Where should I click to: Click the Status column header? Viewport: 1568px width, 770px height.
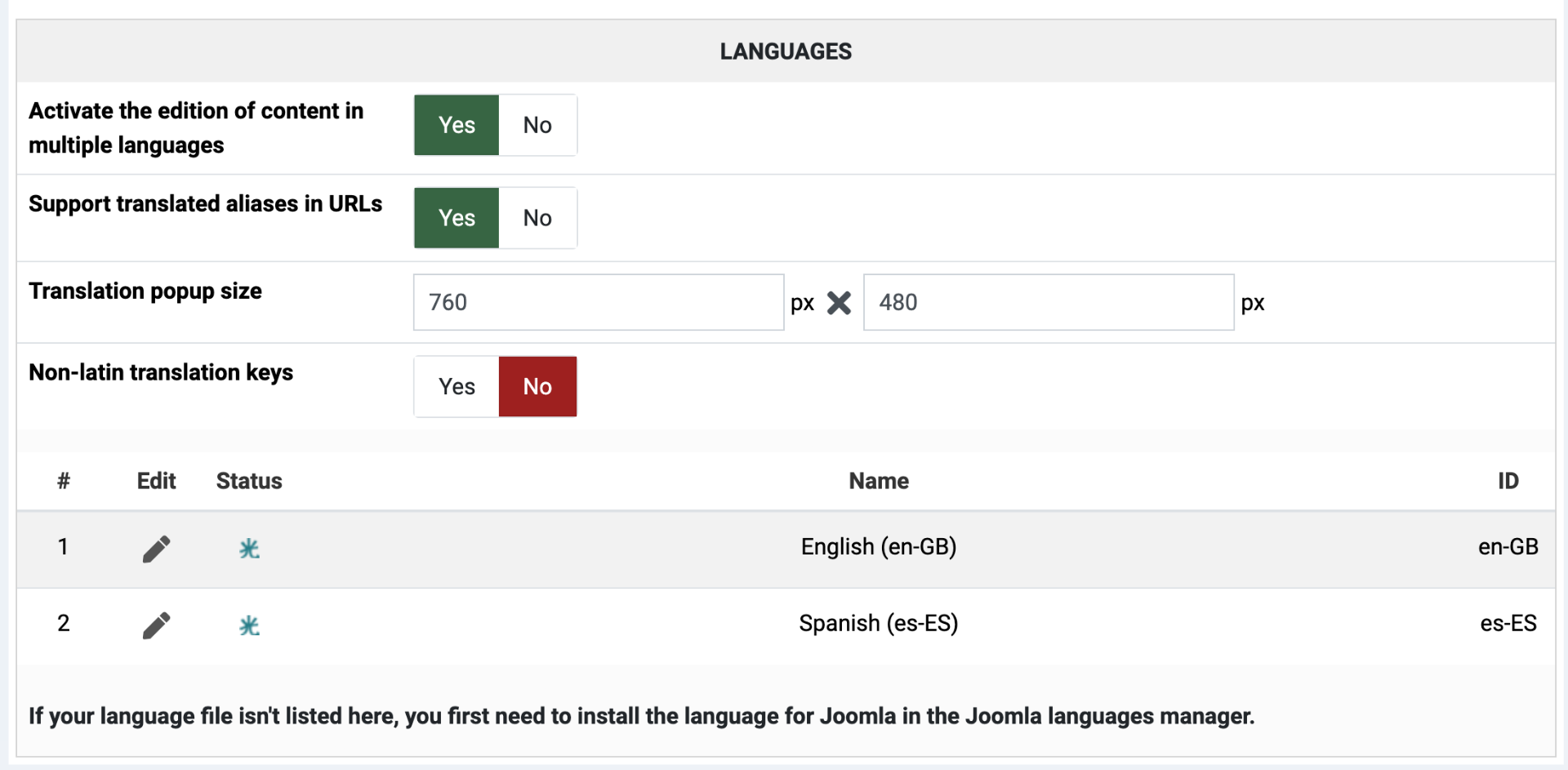249,481
